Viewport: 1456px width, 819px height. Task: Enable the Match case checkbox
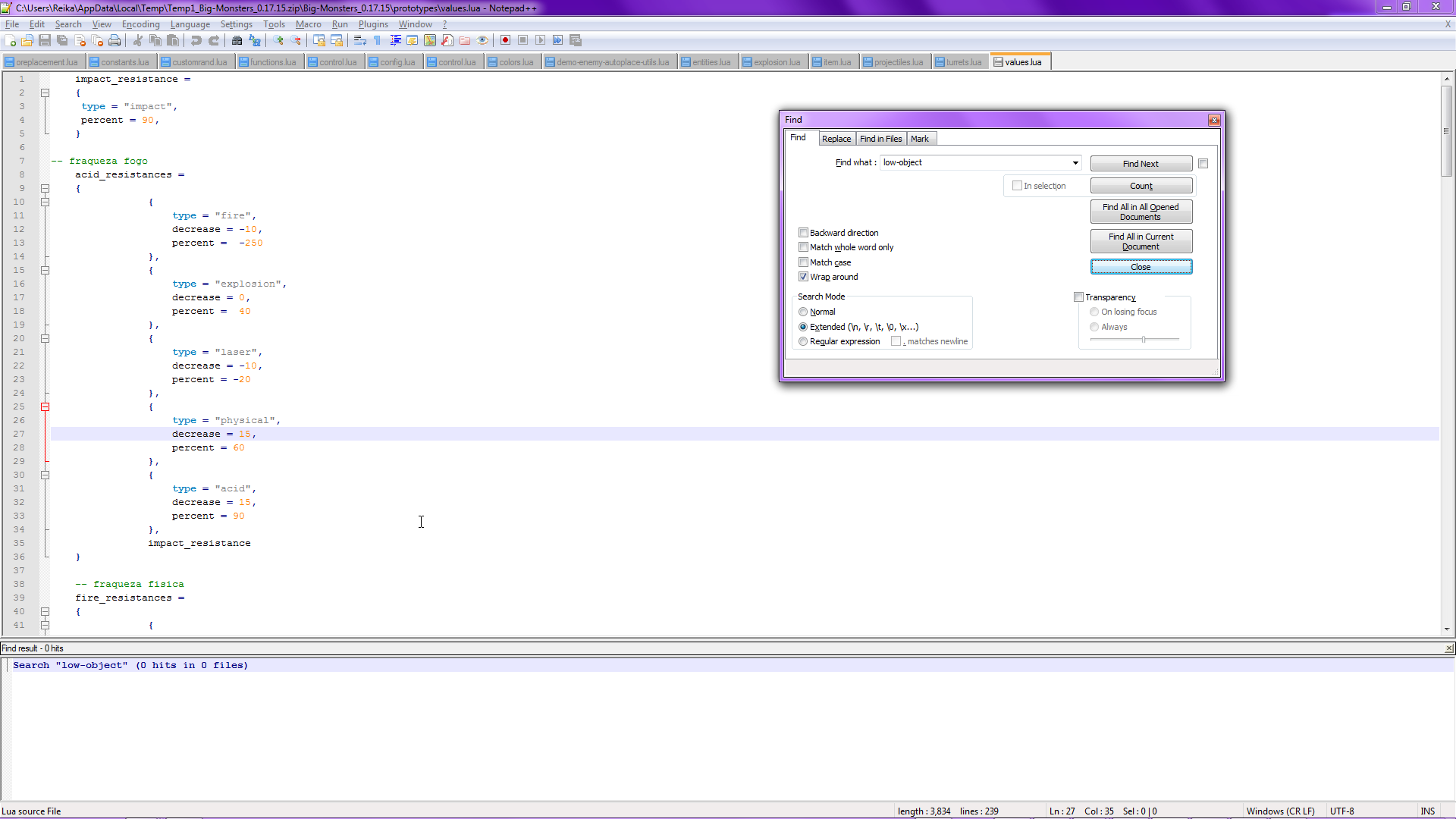point(803,262)
